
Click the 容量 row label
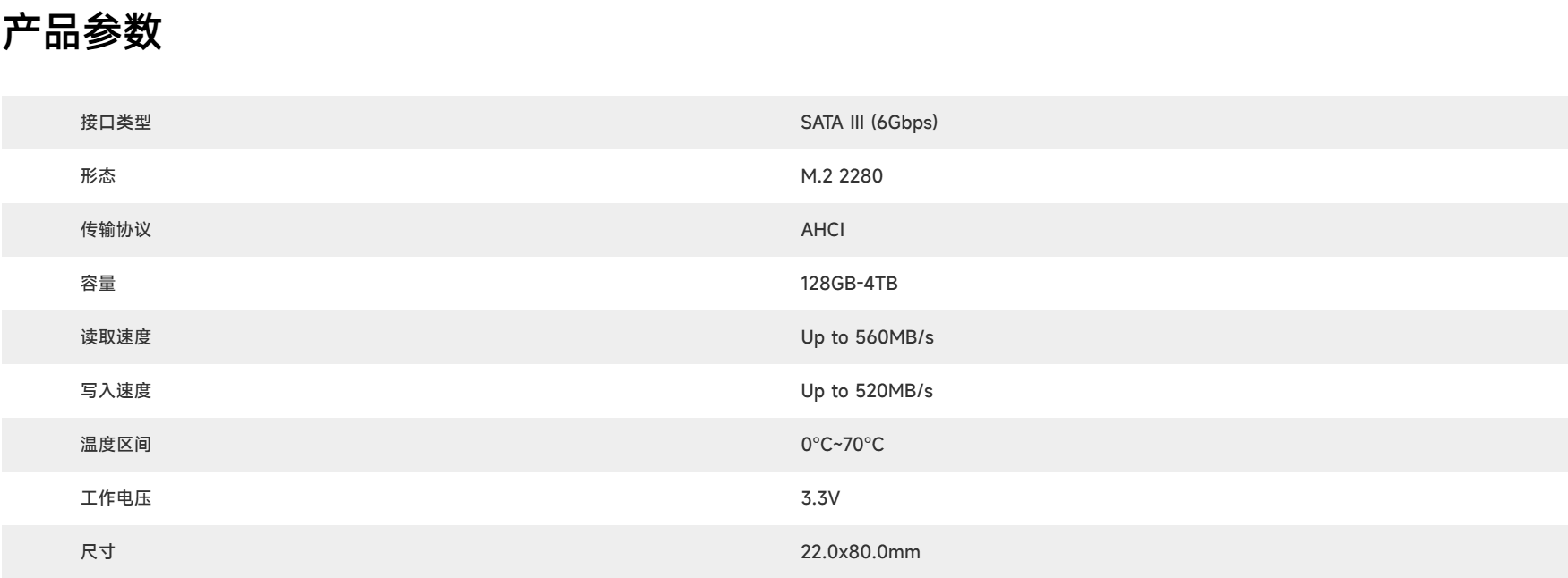98,284
